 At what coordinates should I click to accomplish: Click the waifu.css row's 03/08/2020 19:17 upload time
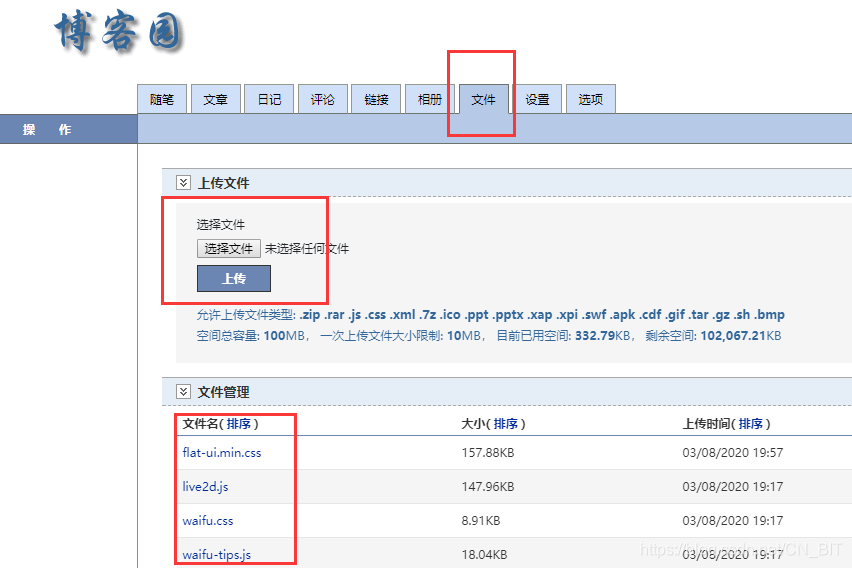click(x=733, y=520)
